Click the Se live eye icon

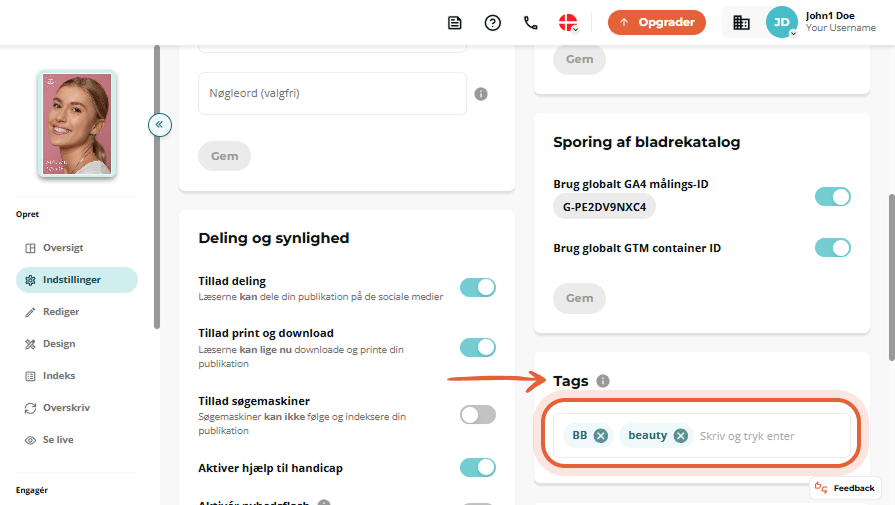30,440
